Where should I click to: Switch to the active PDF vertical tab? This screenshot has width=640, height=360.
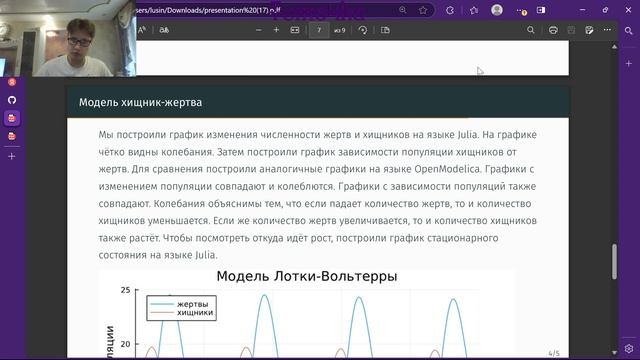pos(12,118)
